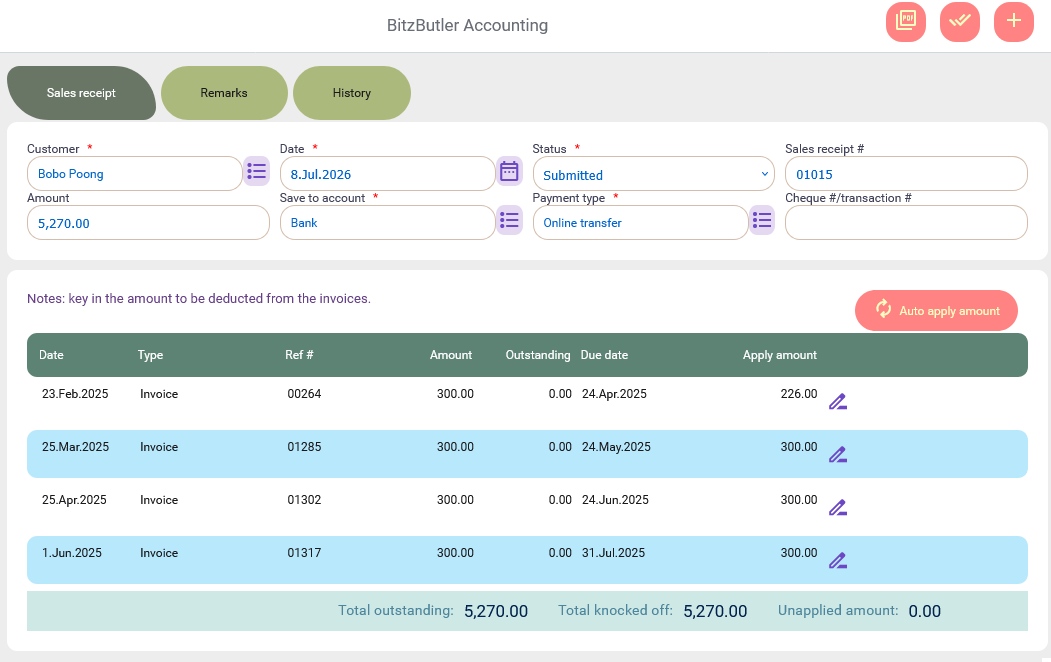This screenshot has height=662, width=1051.
Task: Edit apply amount for invoice 01285
Action: pyautogui.click(x=838, y=455)
